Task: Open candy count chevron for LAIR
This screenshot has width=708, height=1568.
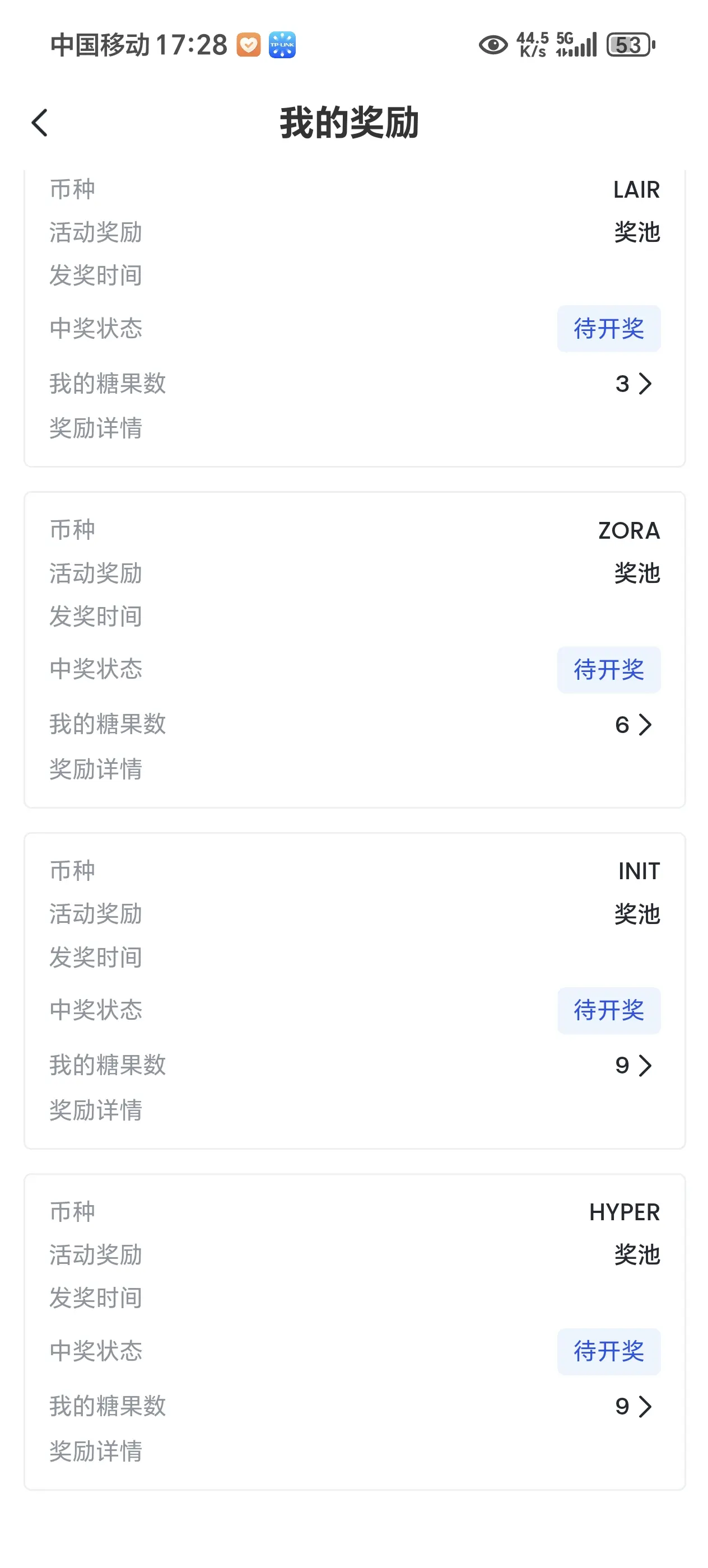Action: [x=645, y=384]
